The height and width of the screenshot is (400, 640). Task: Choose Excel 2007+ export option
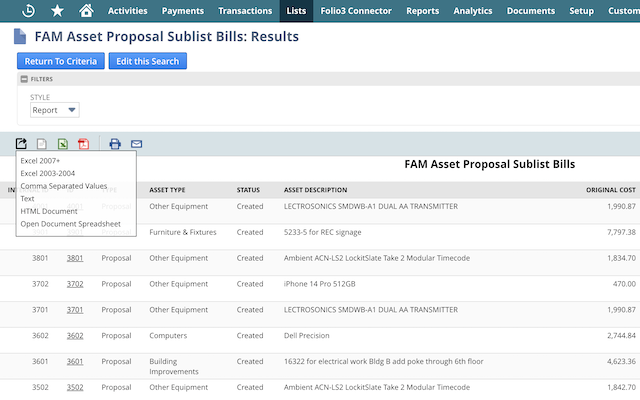(40, 161)
